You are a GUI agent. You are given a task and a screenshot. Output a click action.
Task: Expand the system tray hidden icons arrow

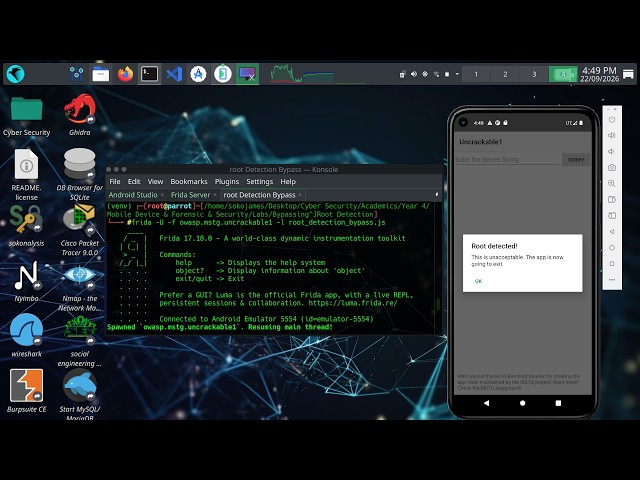coord(457,74)
